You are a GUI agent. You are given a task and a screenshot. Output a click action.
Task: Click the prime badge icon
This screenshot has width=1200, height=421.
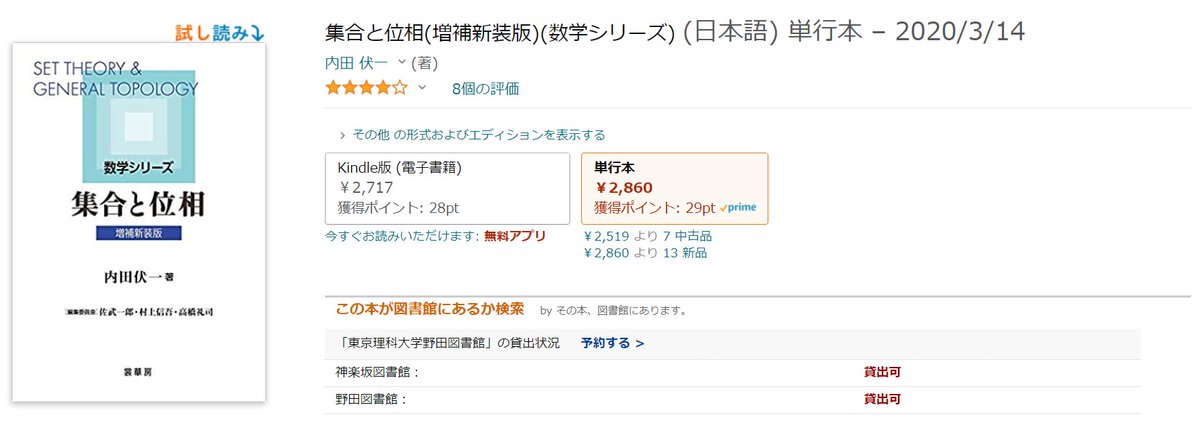[739, 208]
